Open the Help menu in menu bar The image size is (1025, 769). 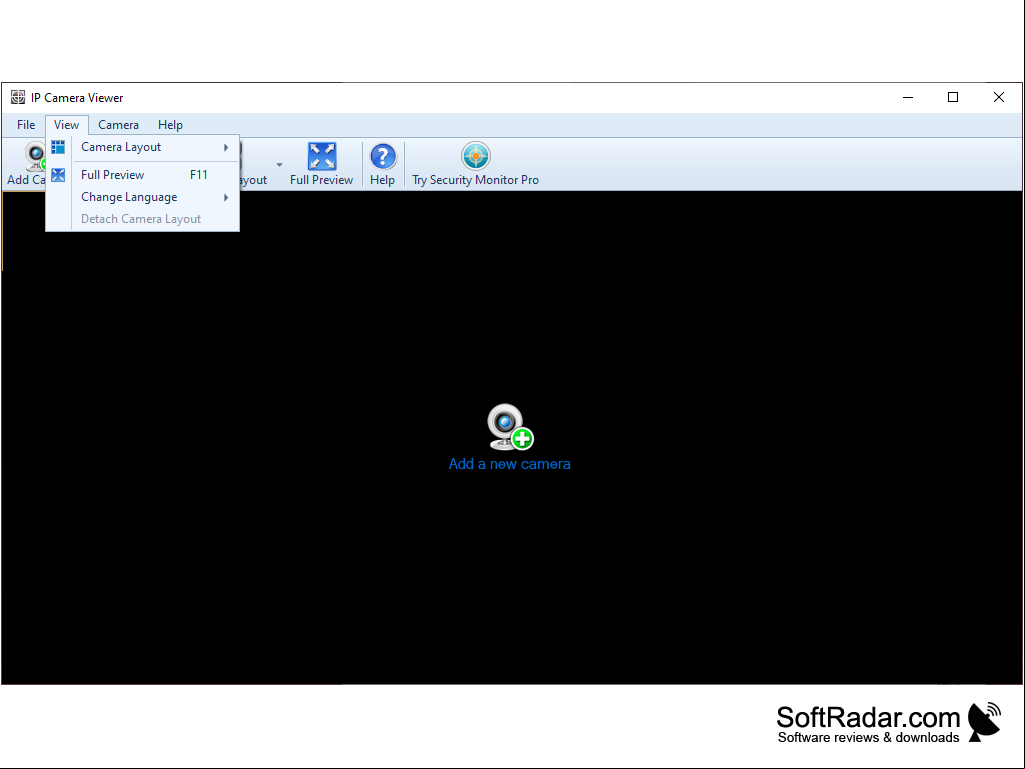170,125
